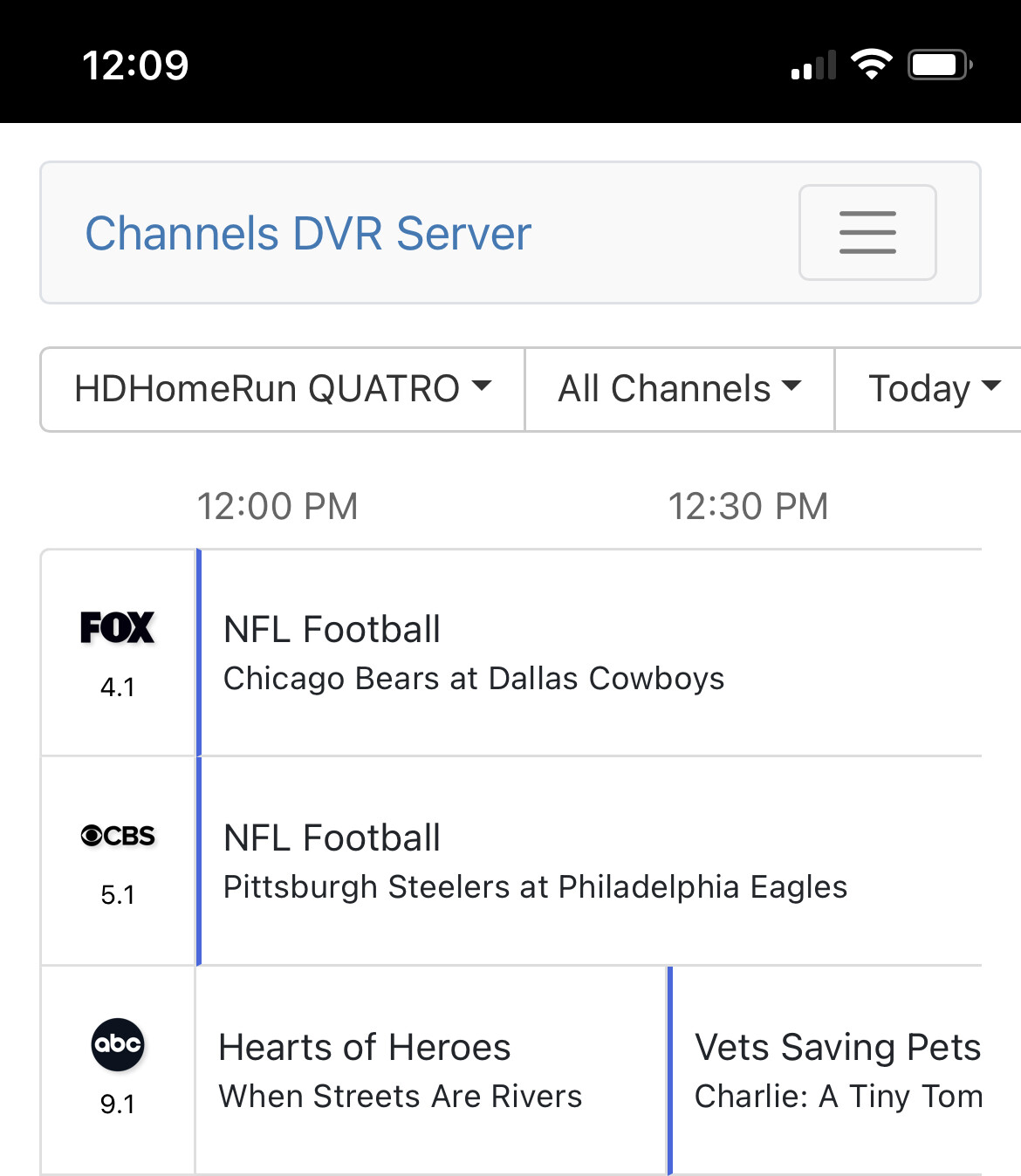This screenshot has width=1021, height=1176.
Task: Click the CBS channel logo
Action: tap(117, 836)
